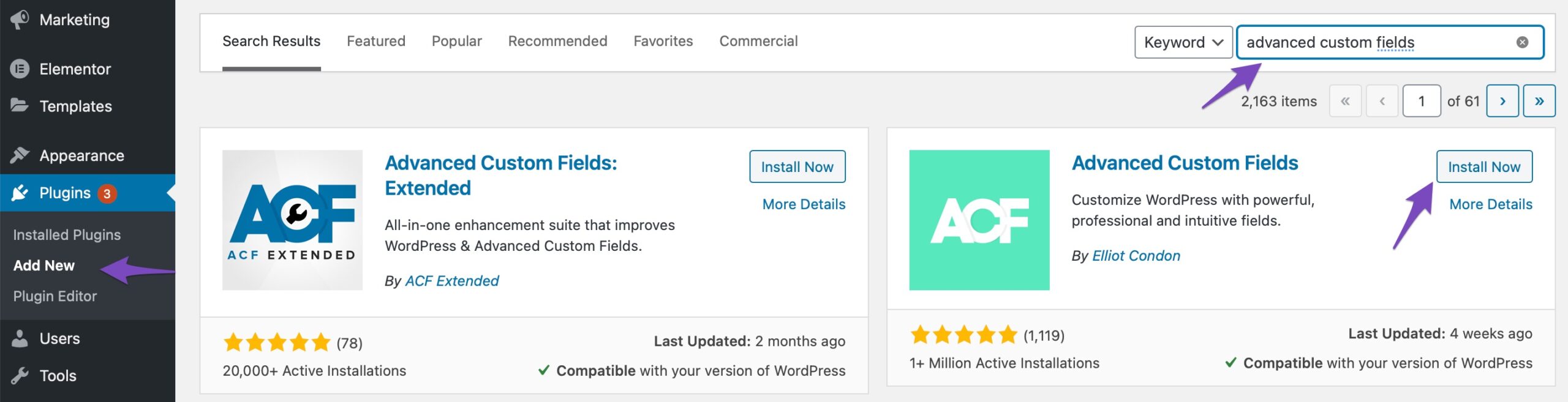This screenshot has height=402, width=1568.
Task: Open the ACF Extended plugin logo thumbnail
Action: coord(292,220)
